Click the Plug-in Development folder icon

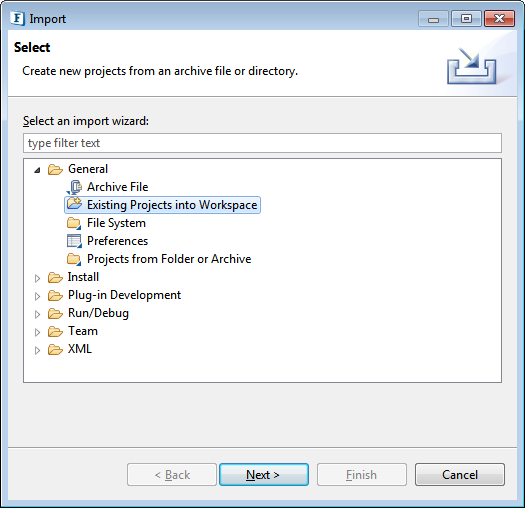tap(55, 295)
